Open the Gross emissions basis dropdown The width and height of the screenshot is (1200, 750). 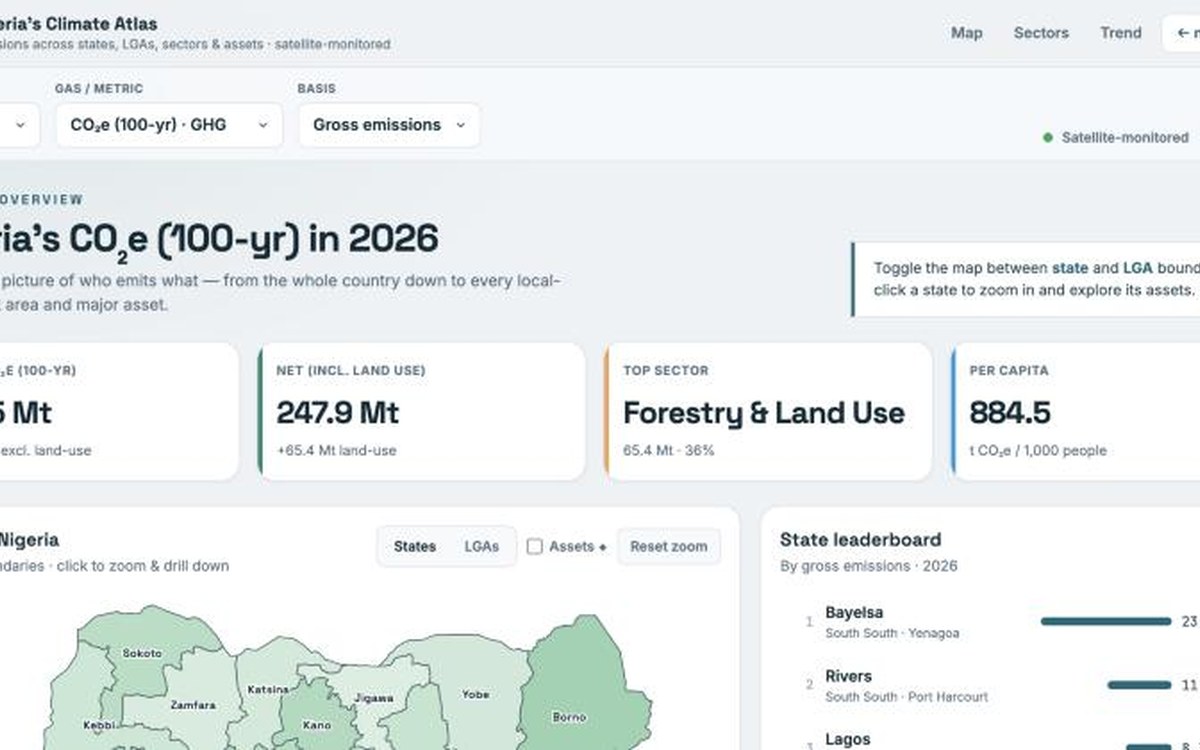(x=389, y=125)
